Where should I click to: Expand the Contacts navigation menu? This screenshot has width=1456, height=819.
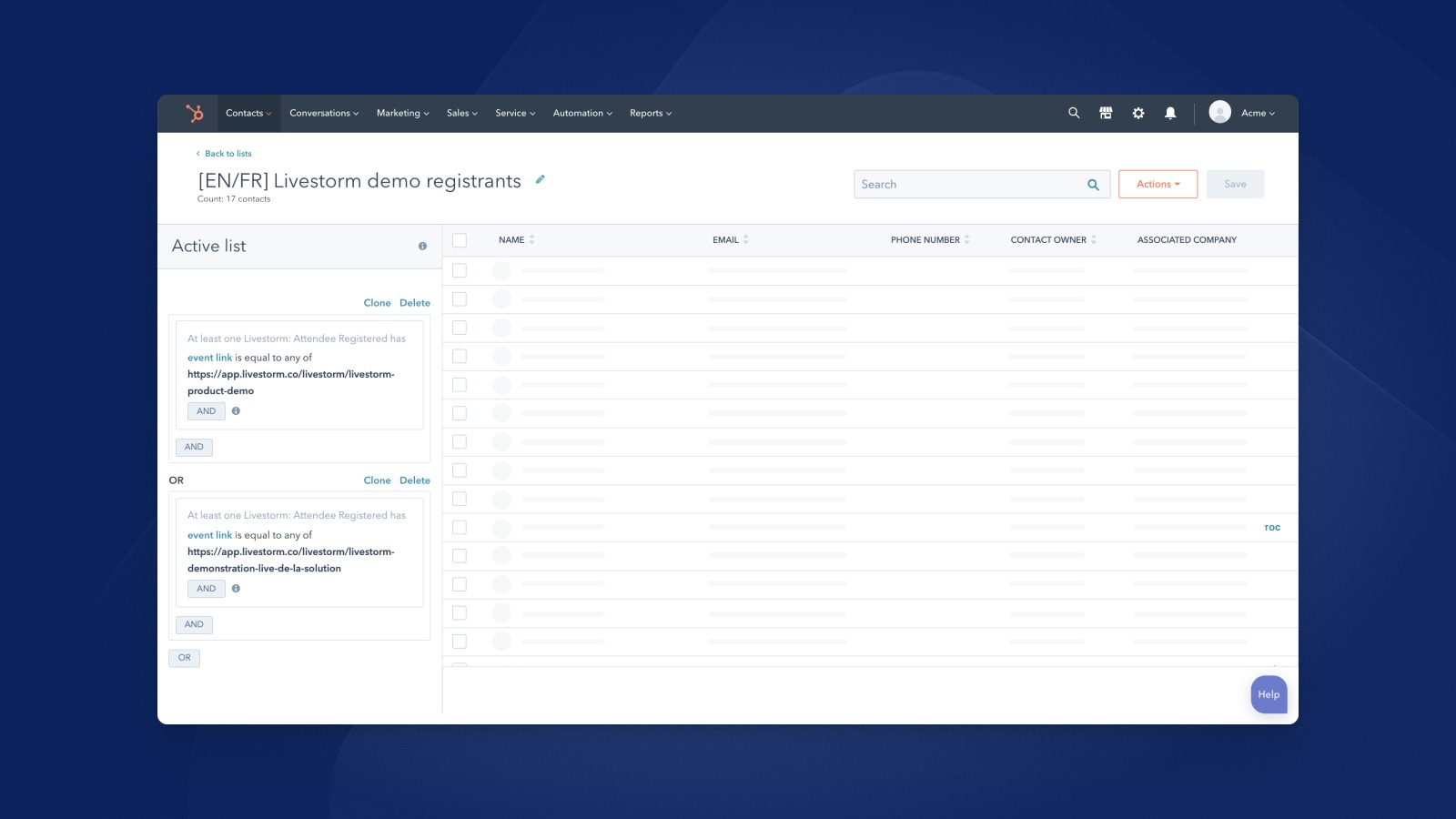(x=248, y=113)
